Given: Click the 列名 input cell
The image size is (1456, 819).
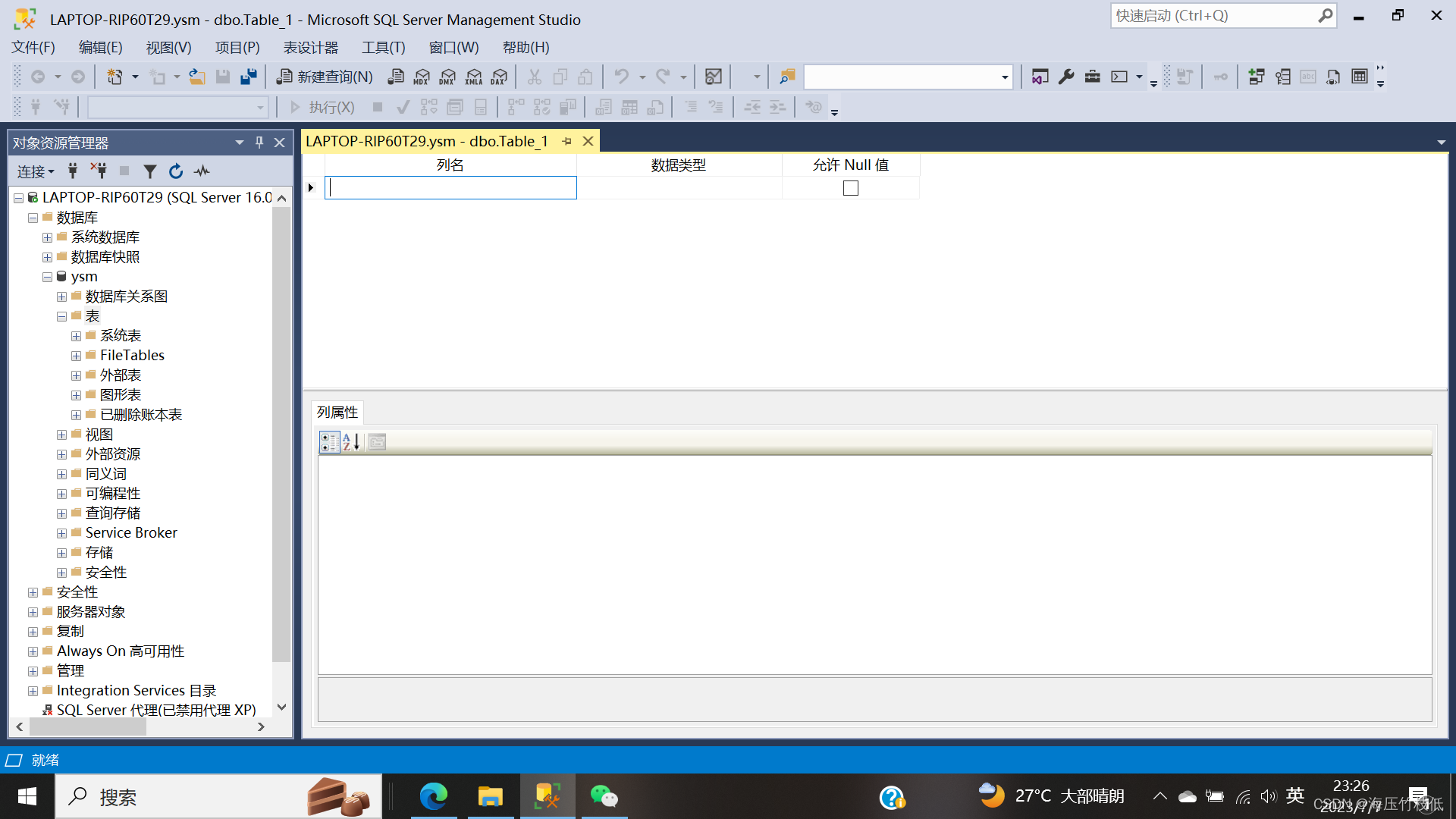Looking at the screenshot, I should pos(450,188).
